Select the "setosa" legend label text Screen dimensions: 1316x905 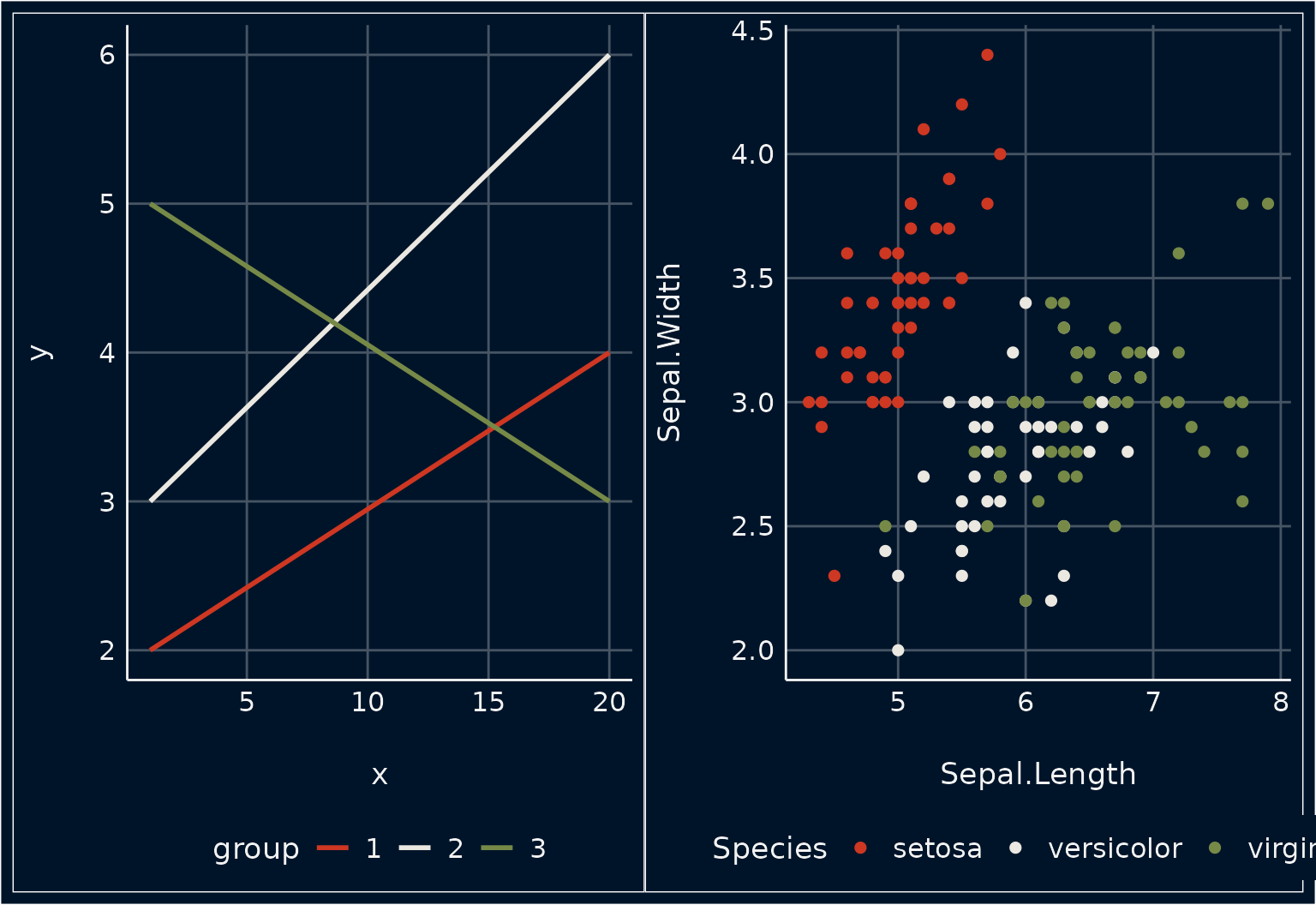coord(937,848)
